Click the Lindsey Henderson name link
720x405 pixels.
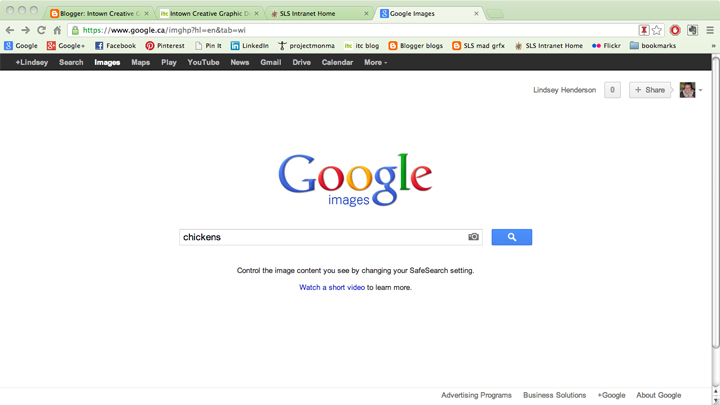[564, 90]
